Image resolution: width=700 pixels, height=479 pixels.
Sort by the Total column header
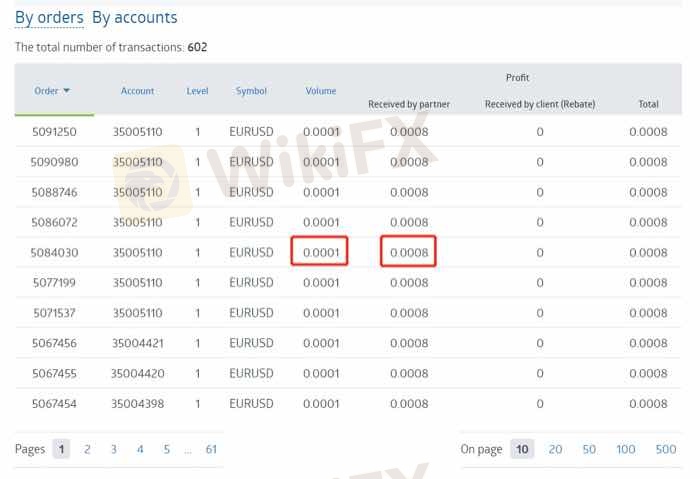pyautogui.click(x=648, y=104)
